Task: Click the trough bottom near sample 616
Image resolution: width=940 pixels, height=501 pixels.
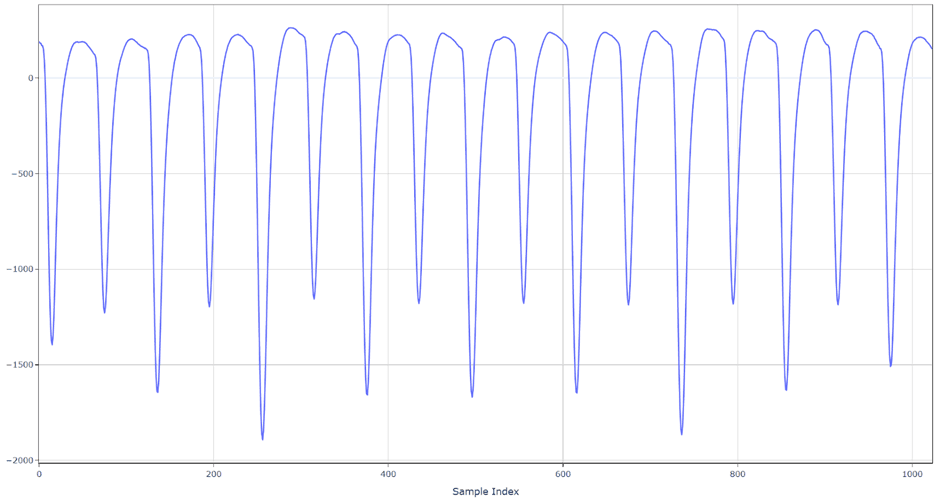Action: pyautogui.click(x=576, y=392)
